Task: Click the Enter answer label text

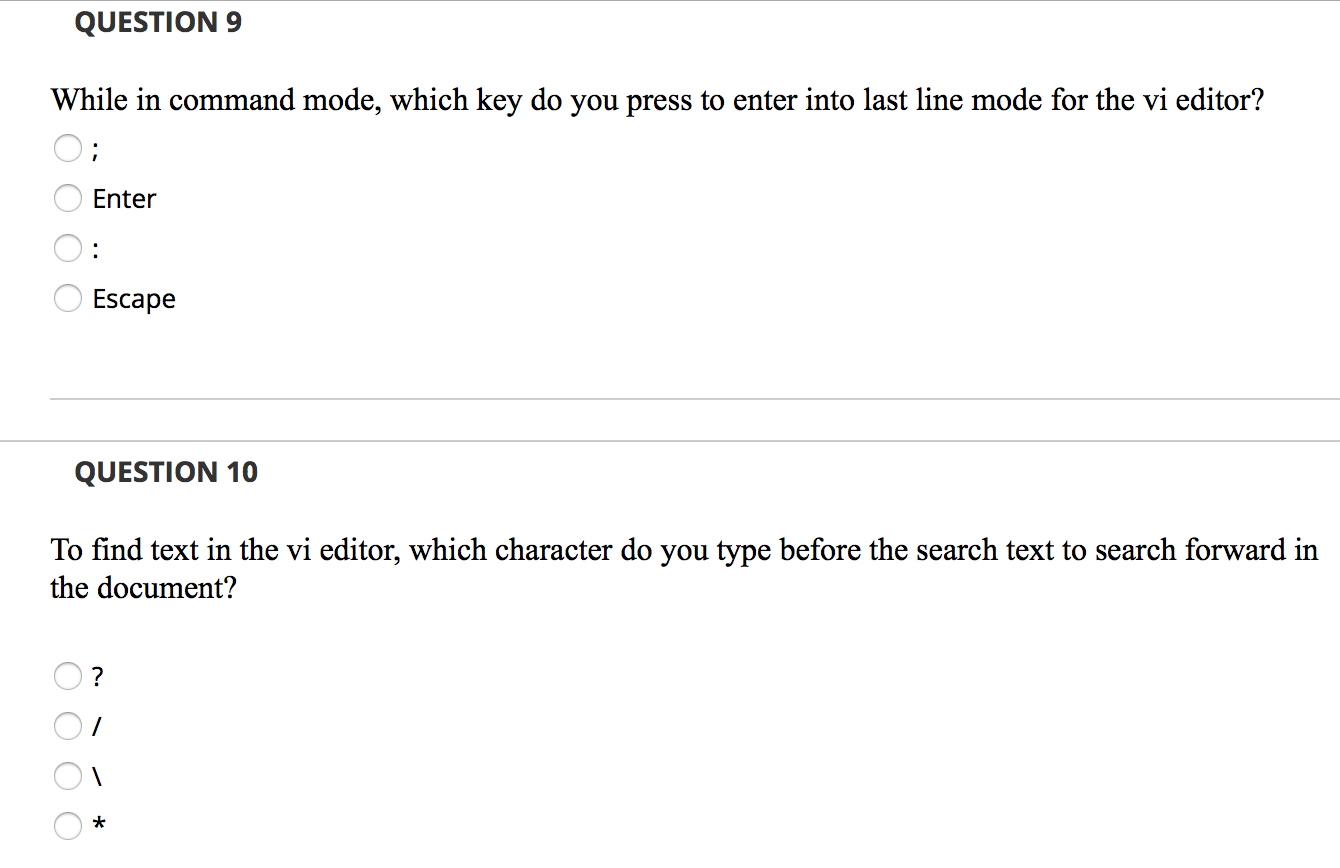Action: (x=124, y=198)
